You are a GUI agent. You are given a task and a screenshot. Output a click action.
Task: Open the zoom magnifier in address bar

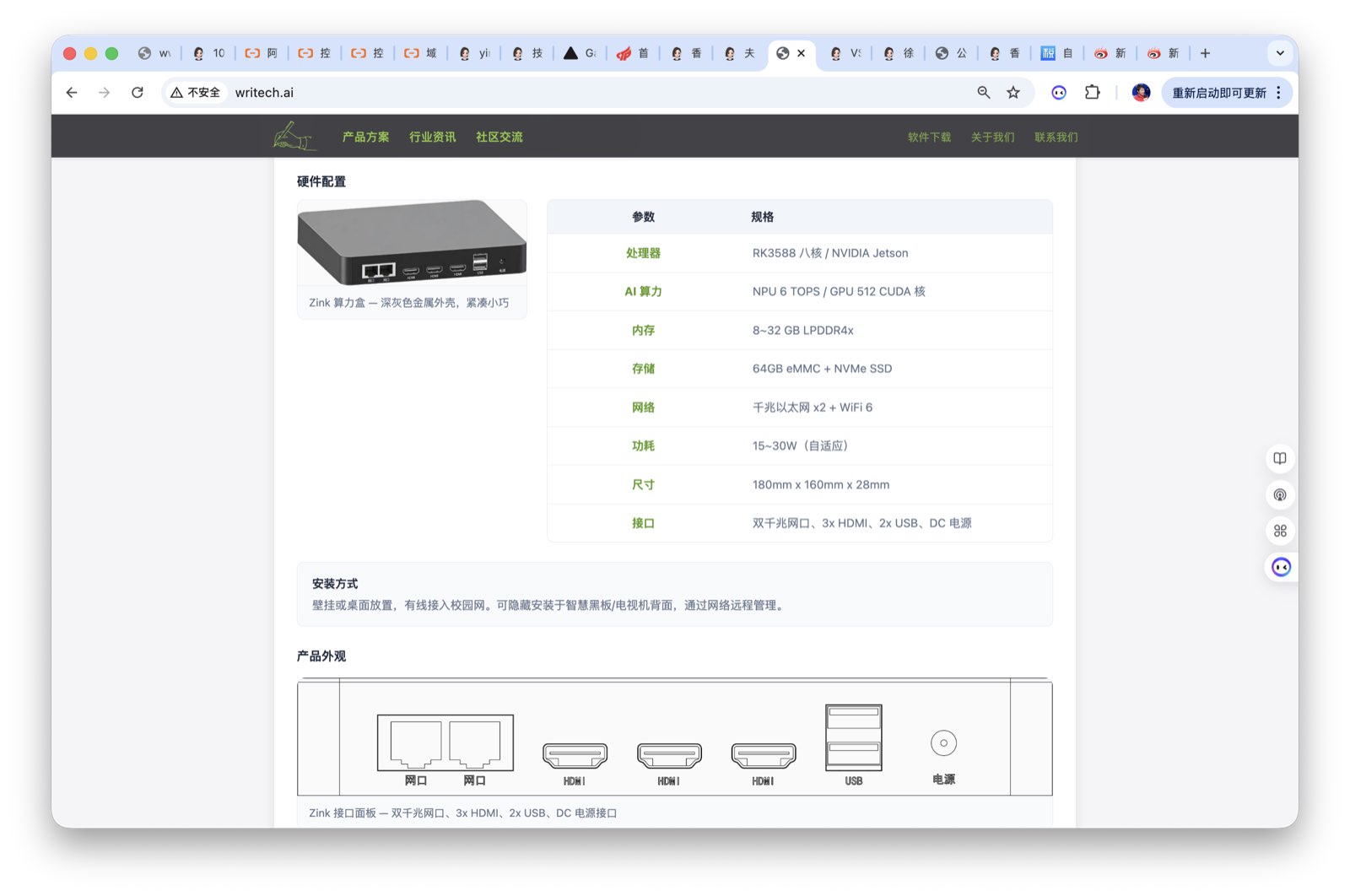984,93
